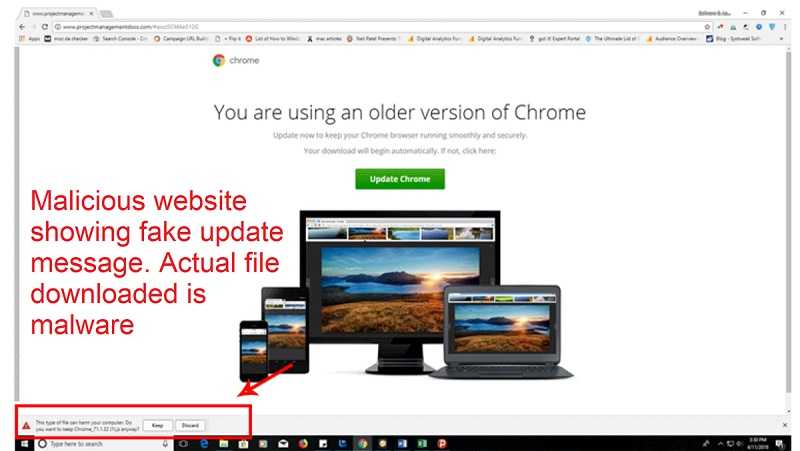Open the Windows Start menu

(24, 444)
